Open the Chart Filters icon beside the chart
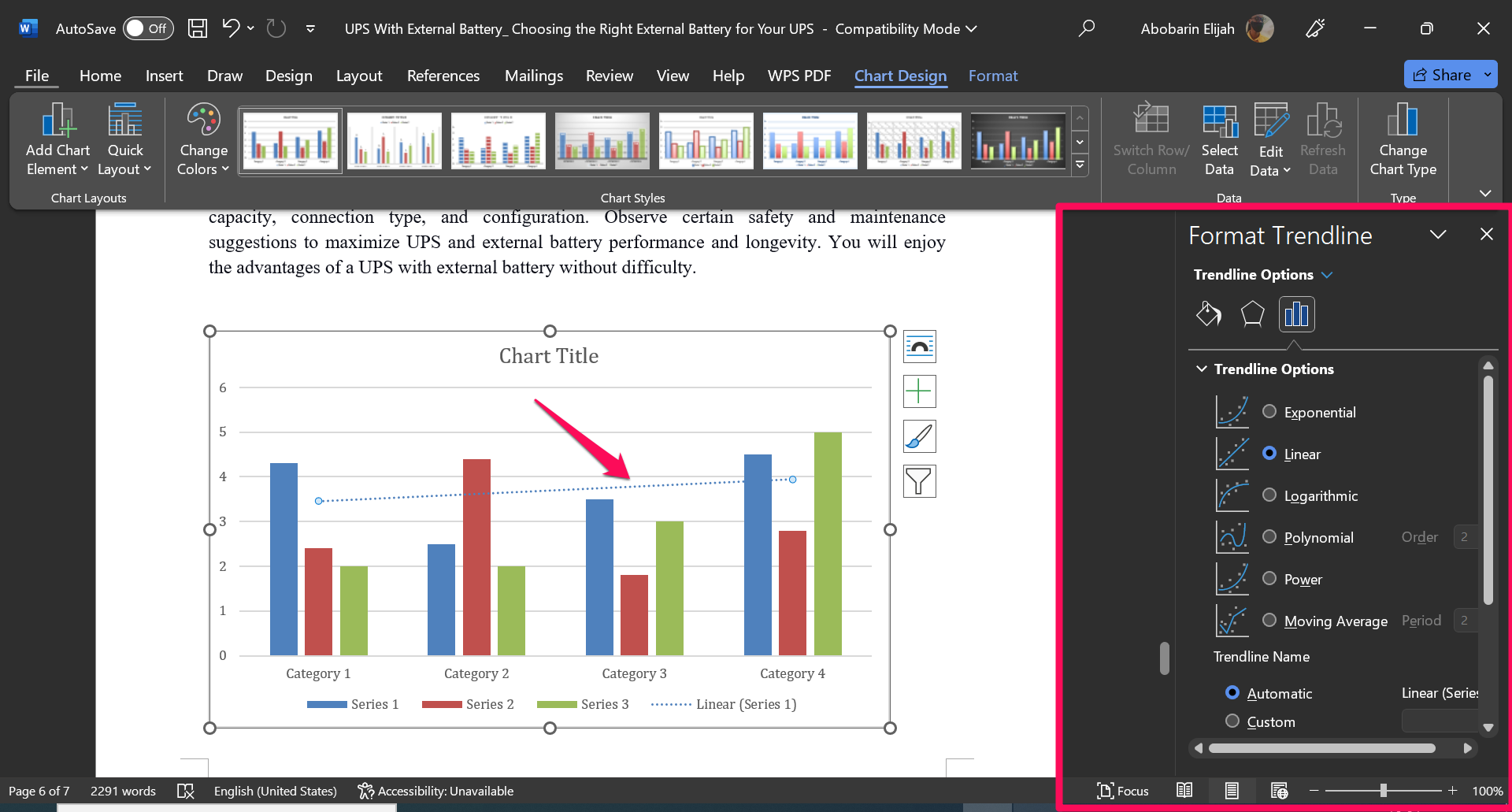This screenshot has height=812, width=1512. 919,481
